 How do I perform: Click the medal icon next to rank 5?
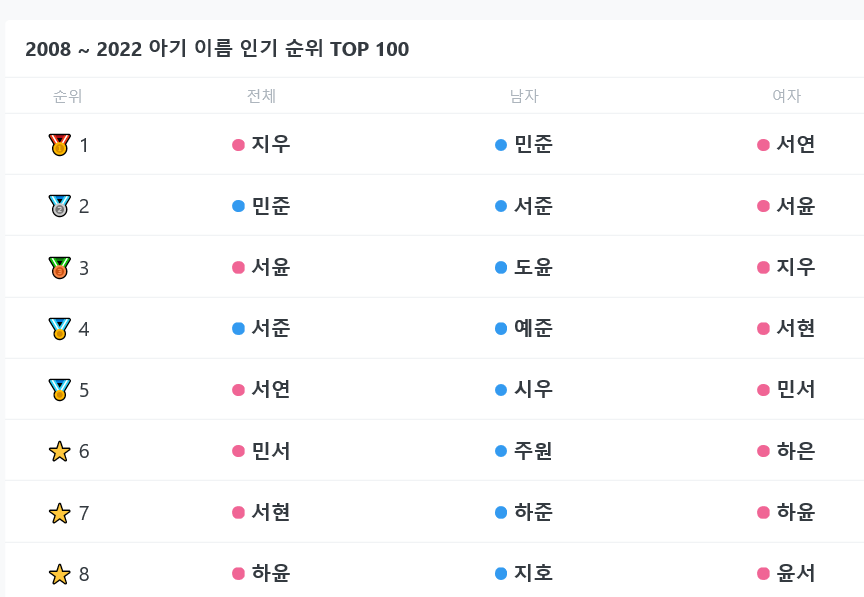click(x=60, y=390)
